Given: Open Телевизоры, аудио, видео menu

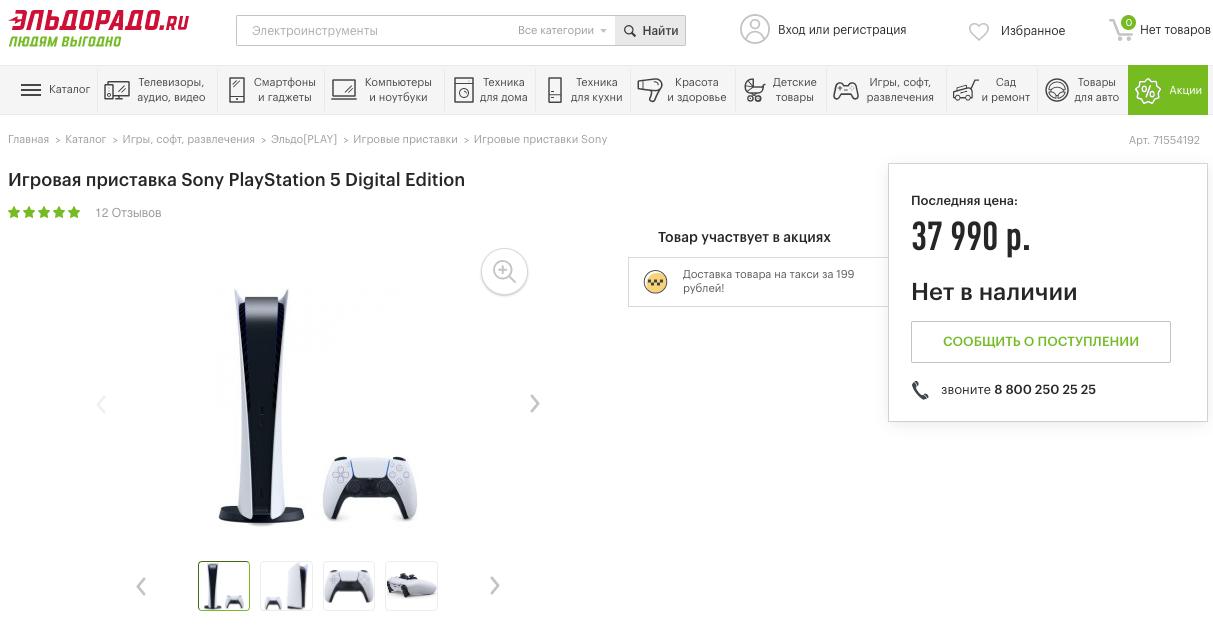Looking at the screenshot, I should (x=156, y=90).
